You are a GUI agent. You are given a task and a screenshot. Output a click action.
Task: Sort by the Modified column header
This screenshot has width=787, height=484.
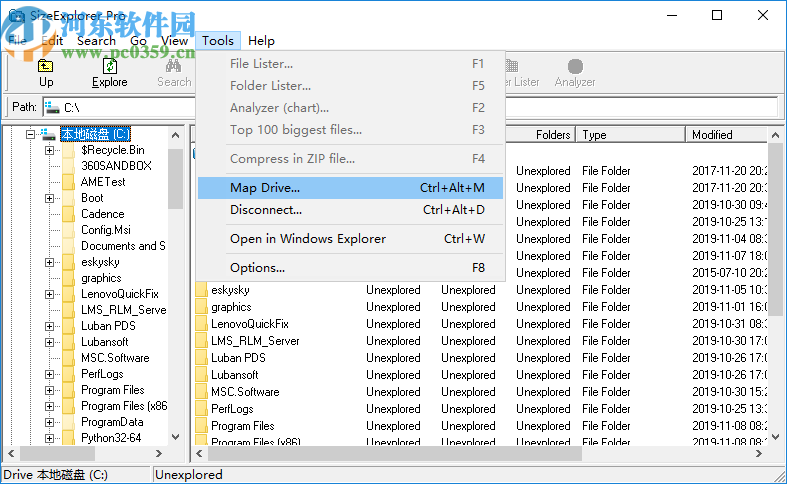(726, 135)
